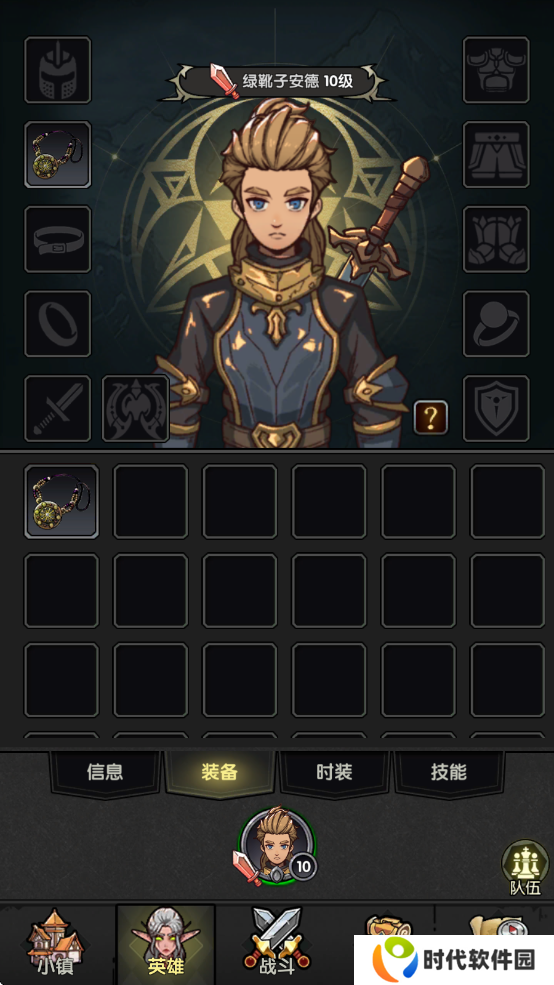Select the plain ring slot
The width and height of the screenshot is (554, 985).
[x=58, y=324]
